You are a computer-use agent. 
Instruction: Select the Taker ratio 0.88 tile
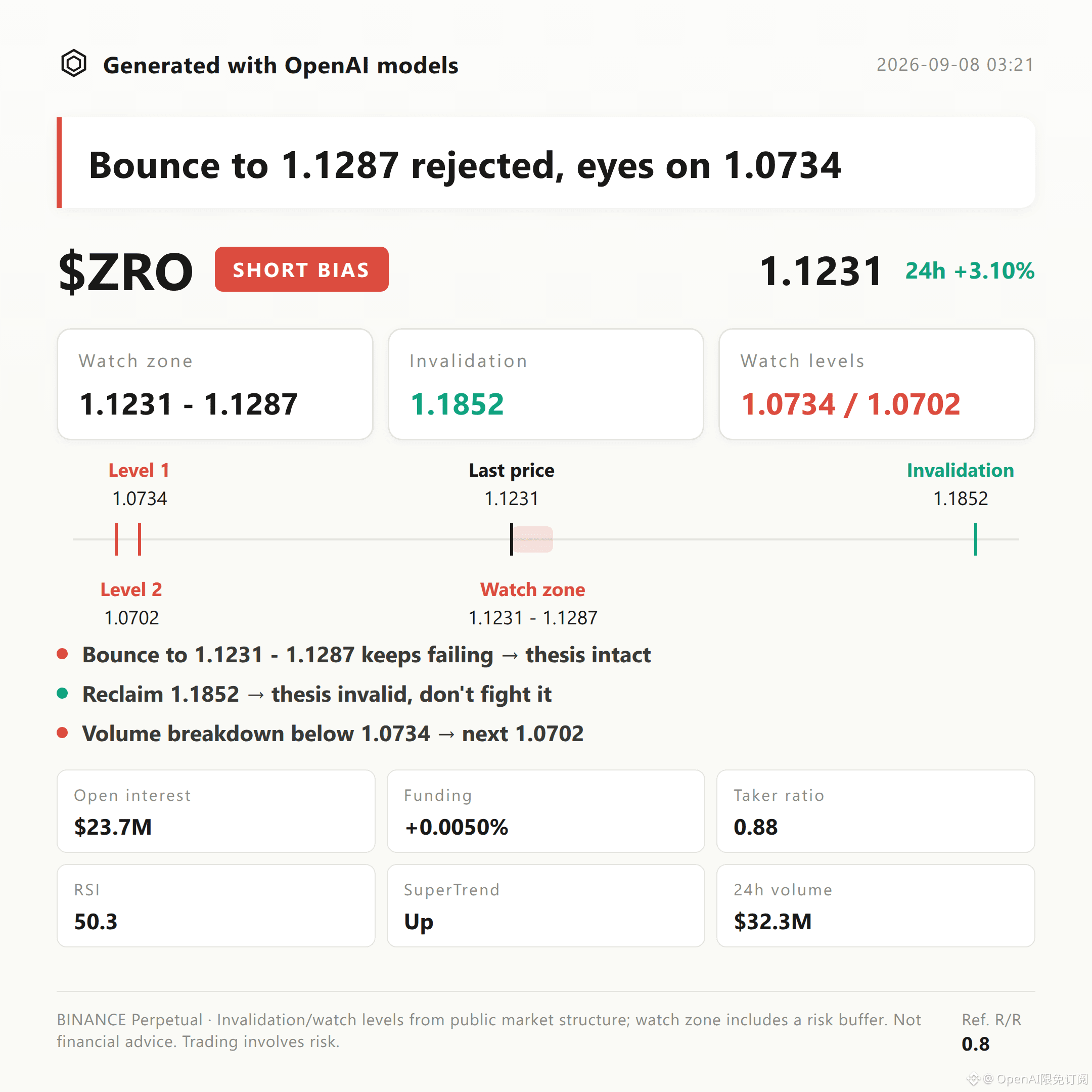coord(876,811)
